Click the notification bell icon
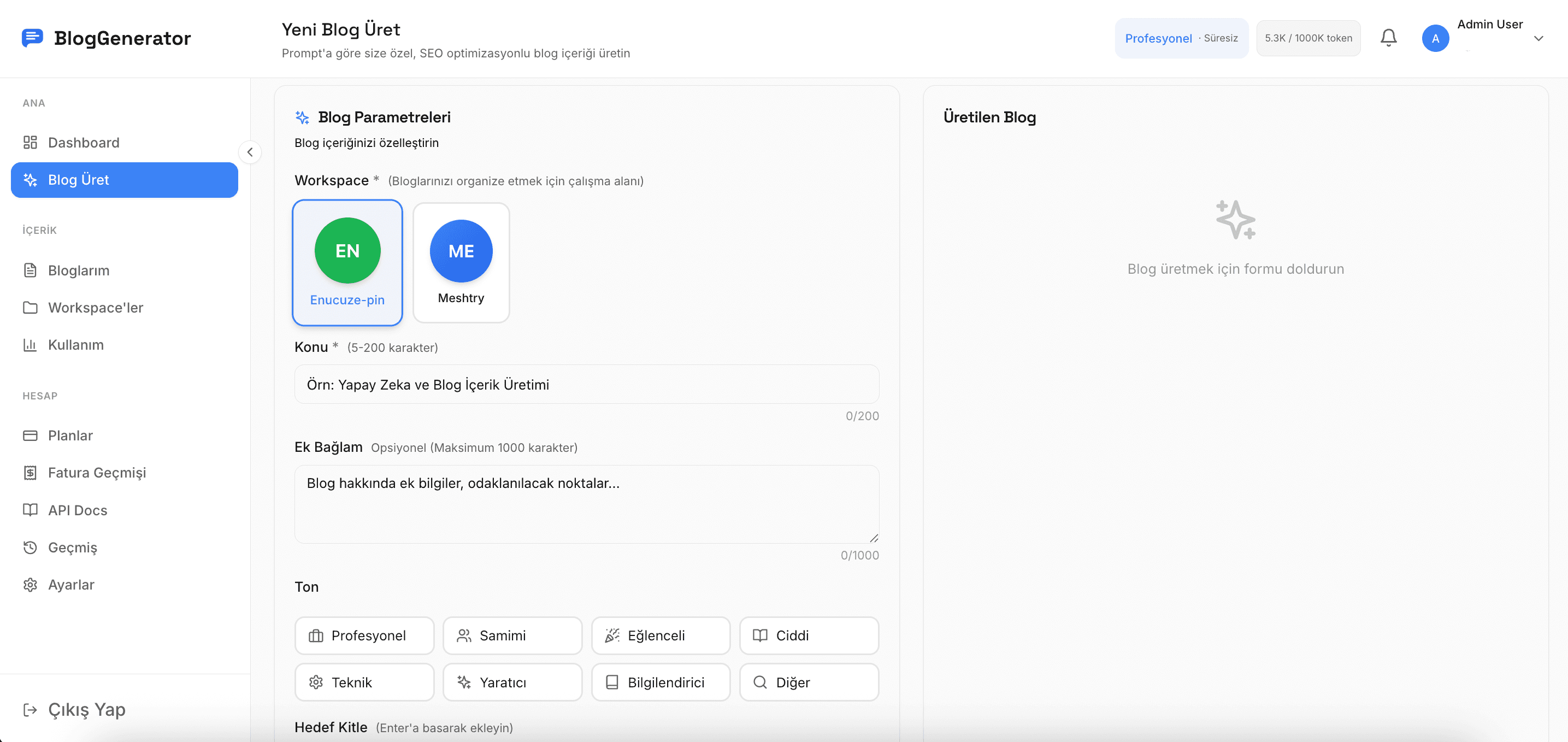 pos(1388,38)
